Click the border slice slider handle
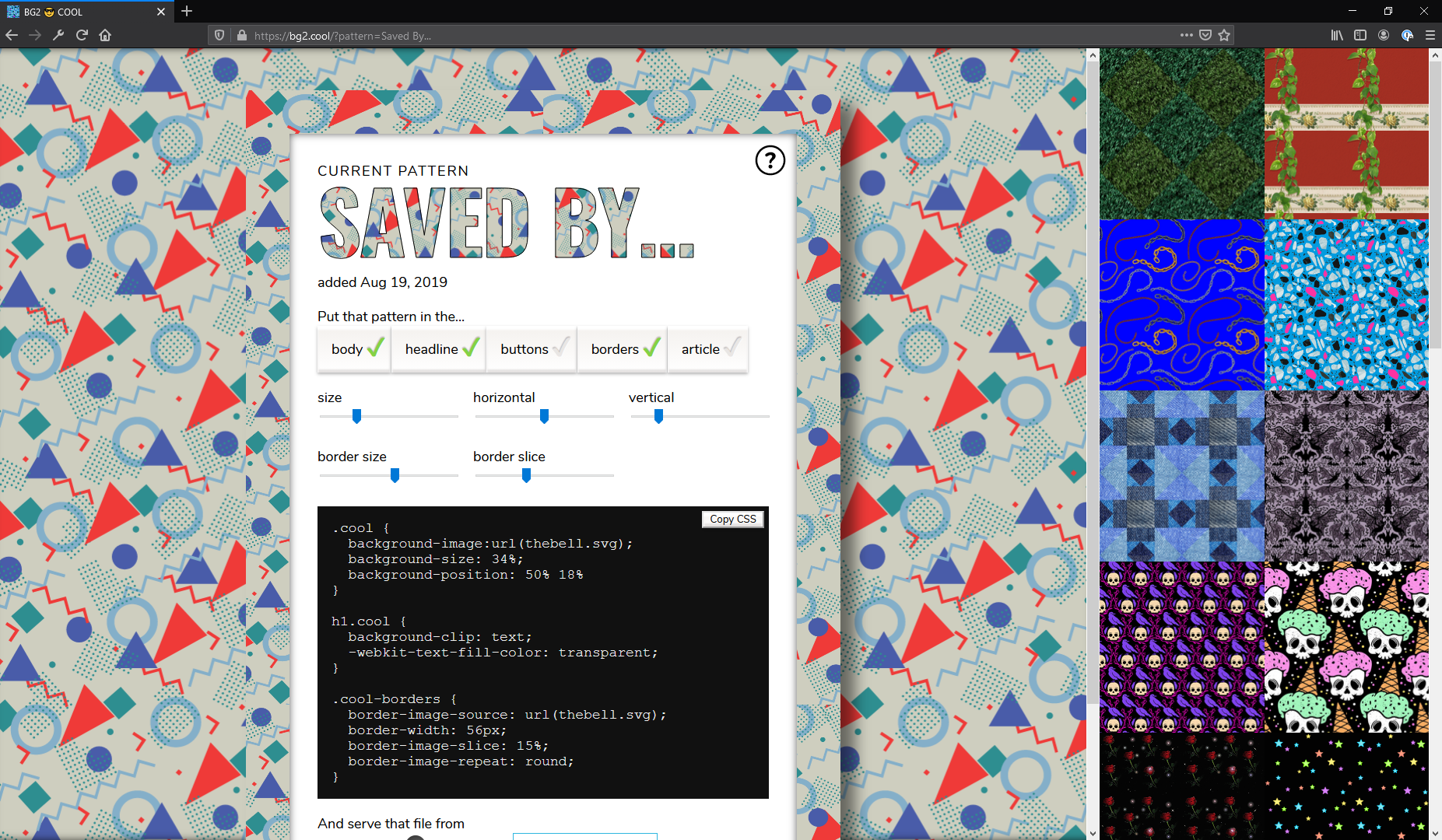1442x840 pixels. coord(526,475)
